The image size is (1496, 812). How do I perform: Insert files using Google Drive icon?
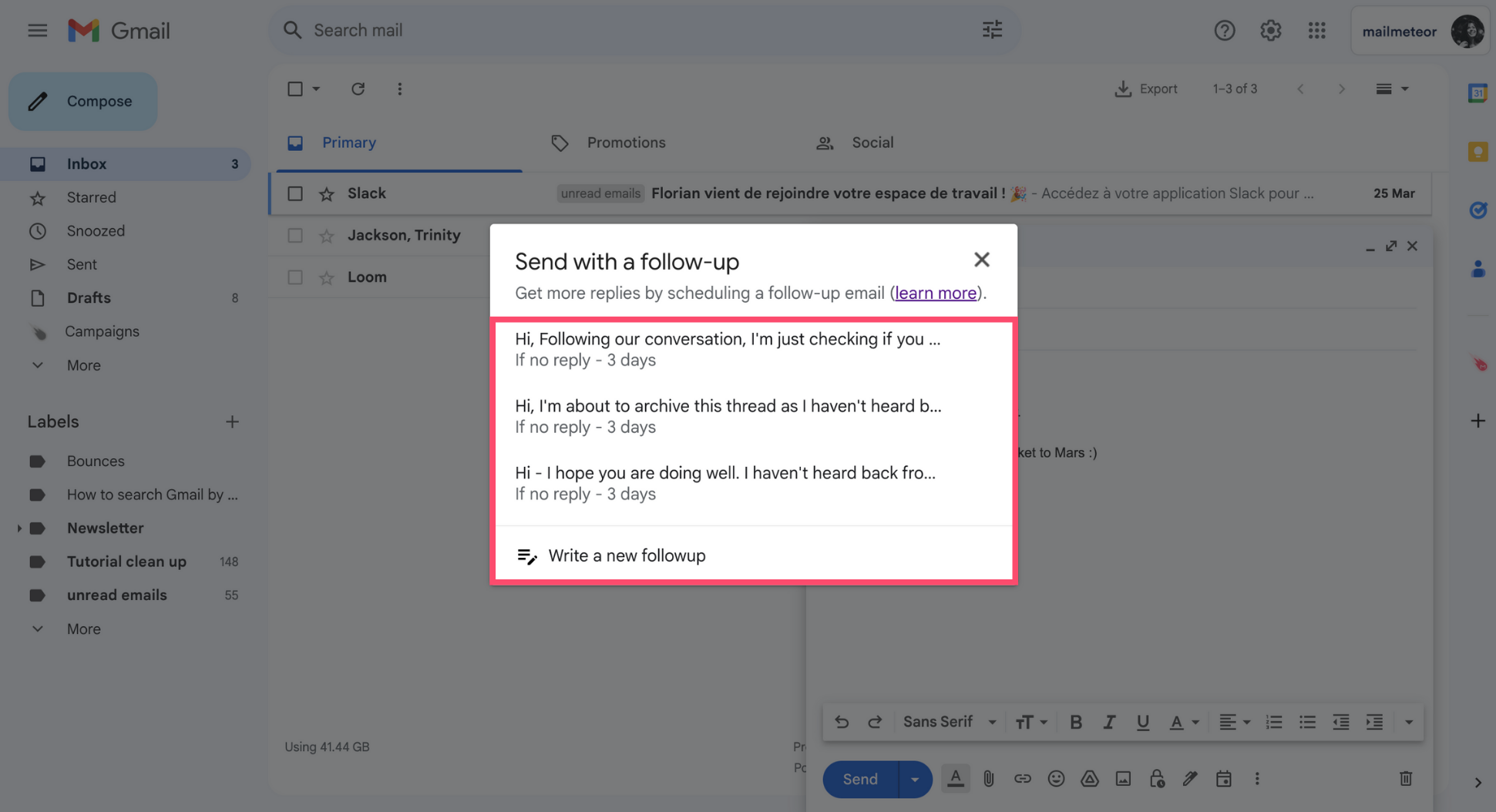(x=1089, y=779)
